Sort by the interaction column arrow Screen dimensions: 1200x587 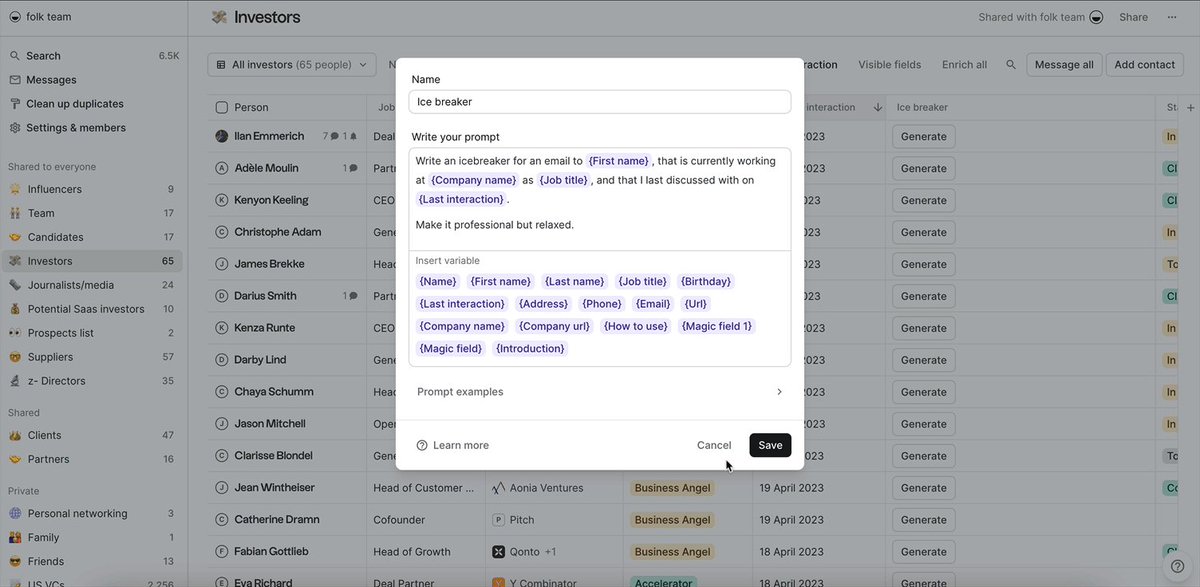[x=878, y=107]
